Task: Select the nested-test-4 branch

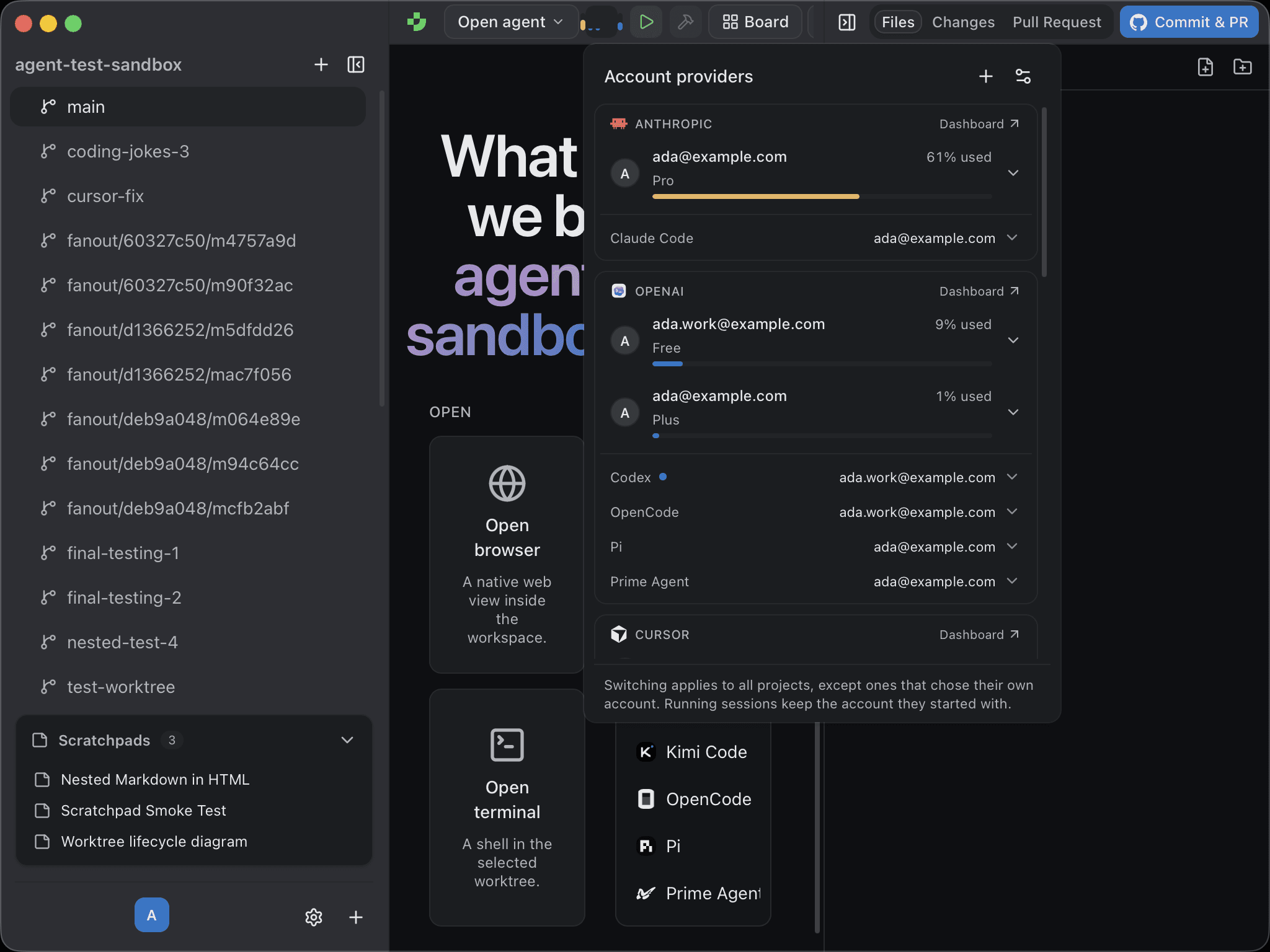Action: pyautogui.click(x=188, y=642)
